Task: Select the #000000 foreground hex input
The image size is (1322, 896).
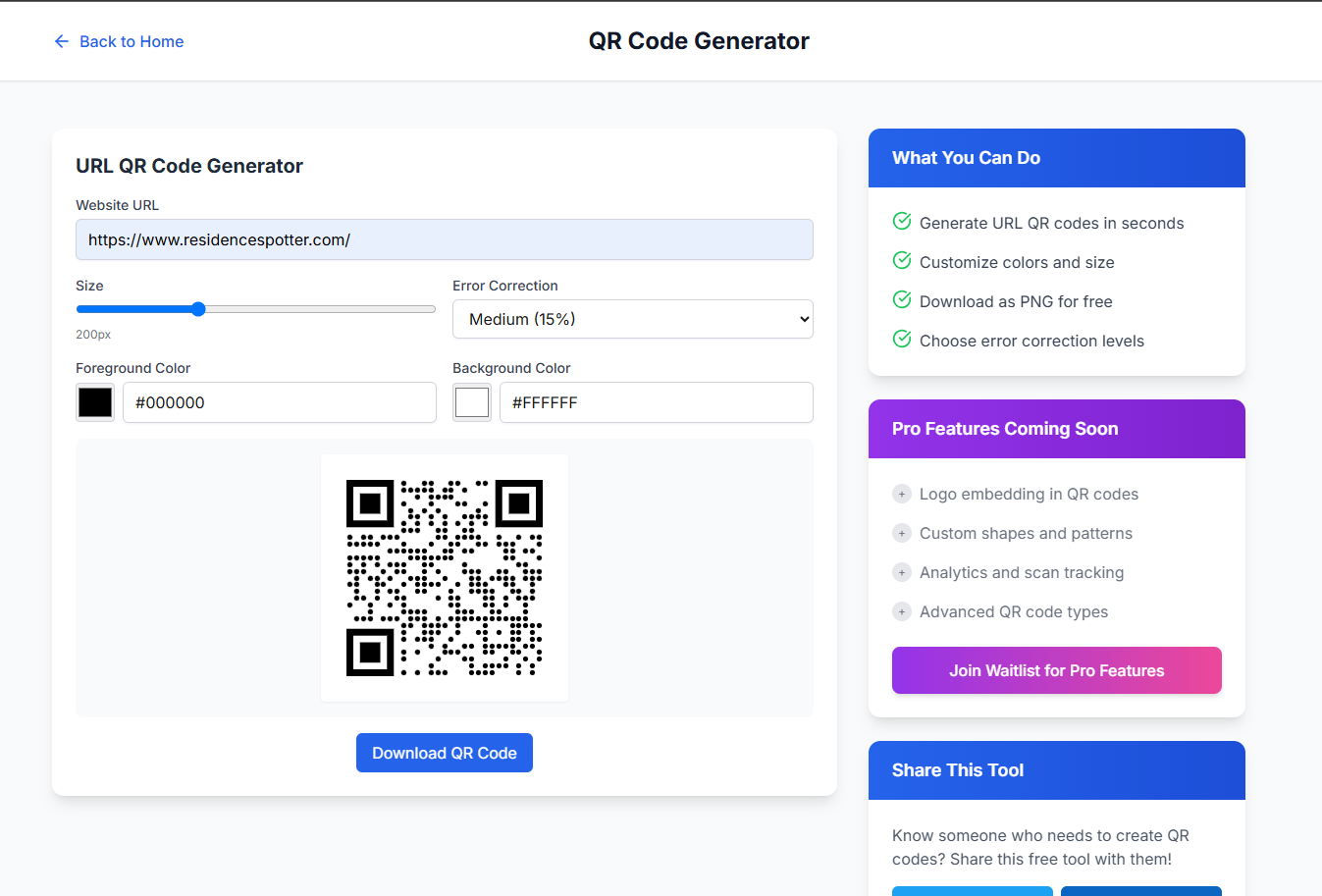Action: [x=279, y=402]
